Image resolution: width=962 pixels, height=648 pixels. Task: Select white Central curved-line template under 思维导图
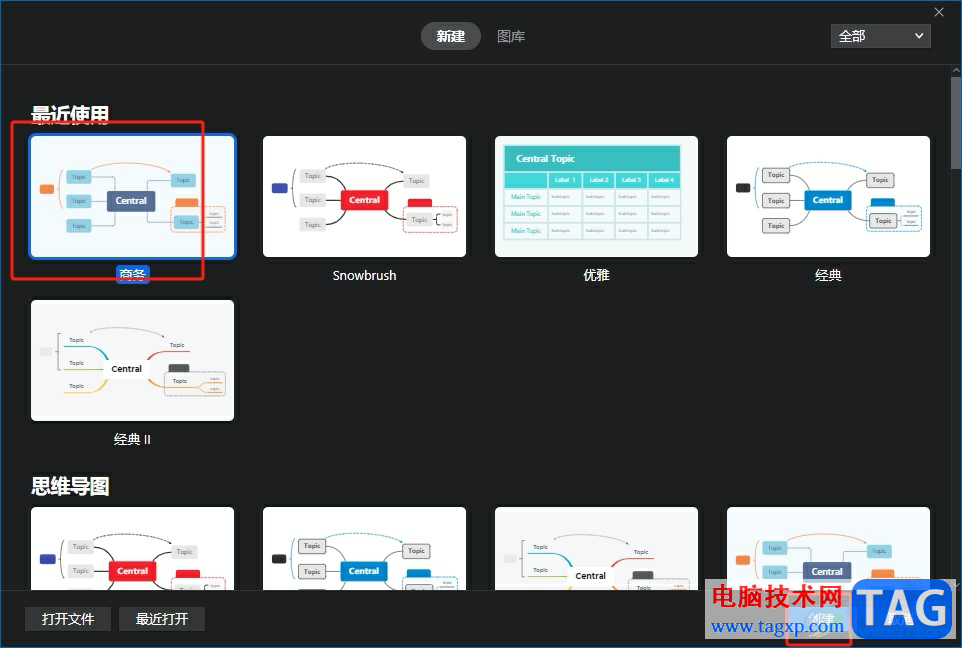pyautogui.click(x=596, y=549)
